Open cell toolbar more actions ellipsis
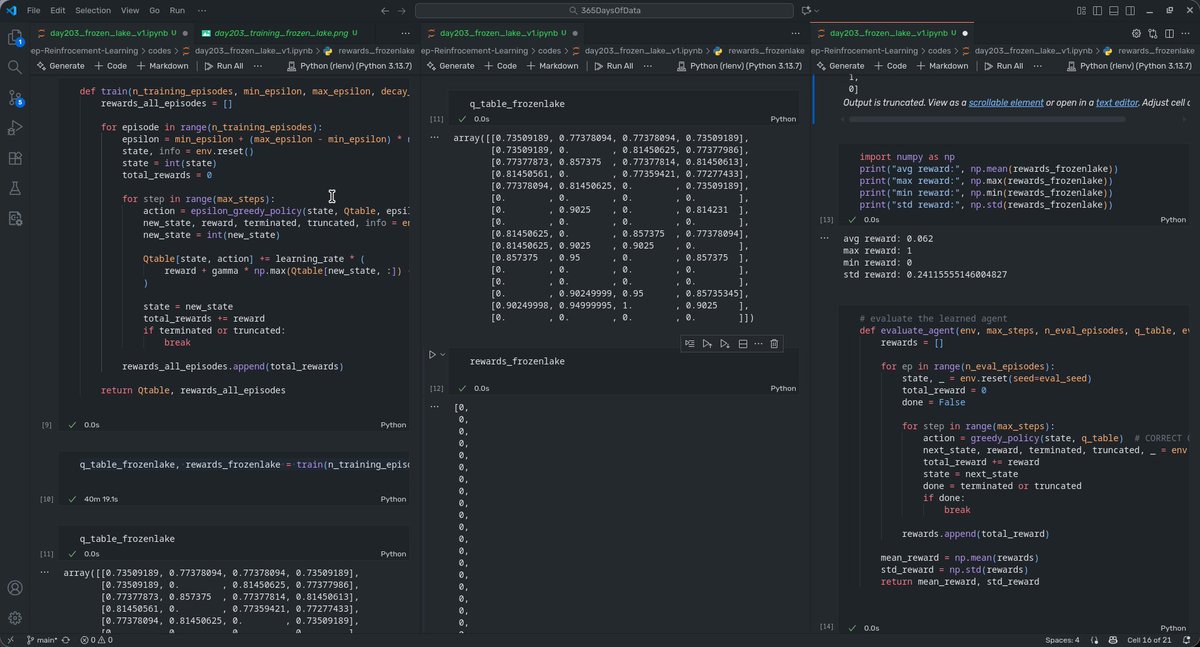Screen dimensions: 1200x647 759,344
